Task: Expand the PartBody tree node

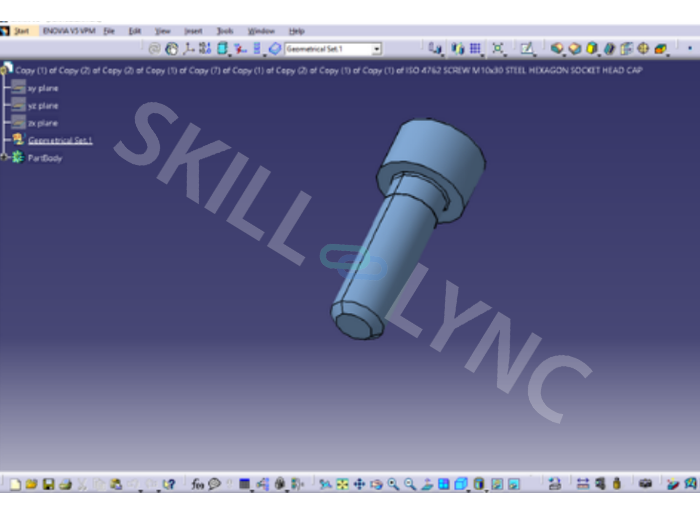Action: pyautogui.click(x=4, y=157)
